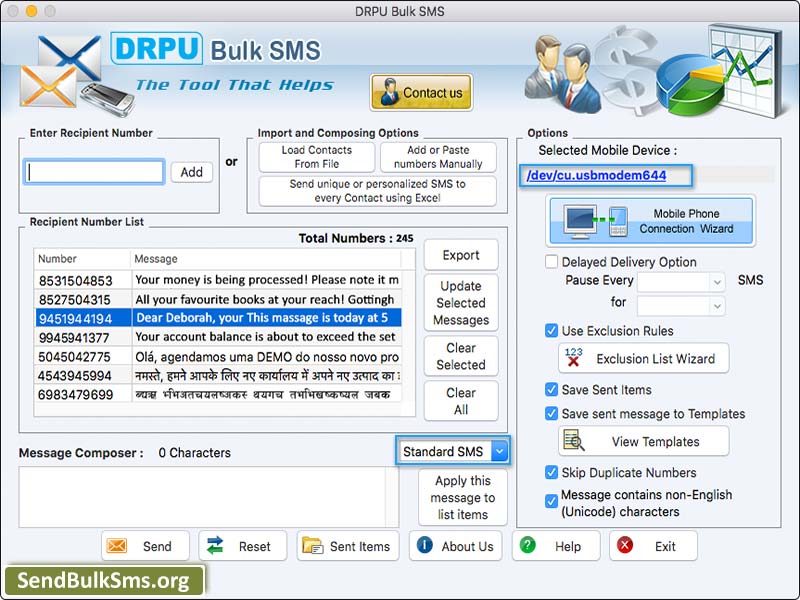
Task: Uncheck Skip Duplicate Numbers
Action: pos(551,473)
